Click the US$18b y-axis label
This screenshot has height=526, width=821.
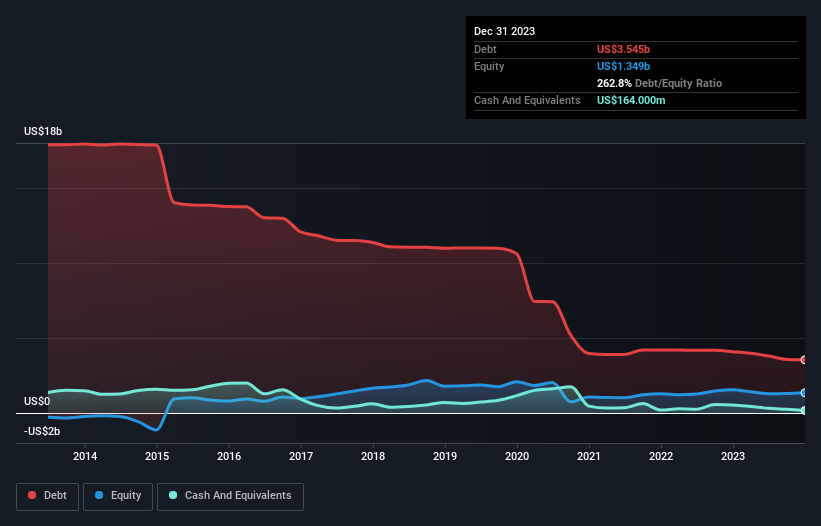click(x=43, y=131)
